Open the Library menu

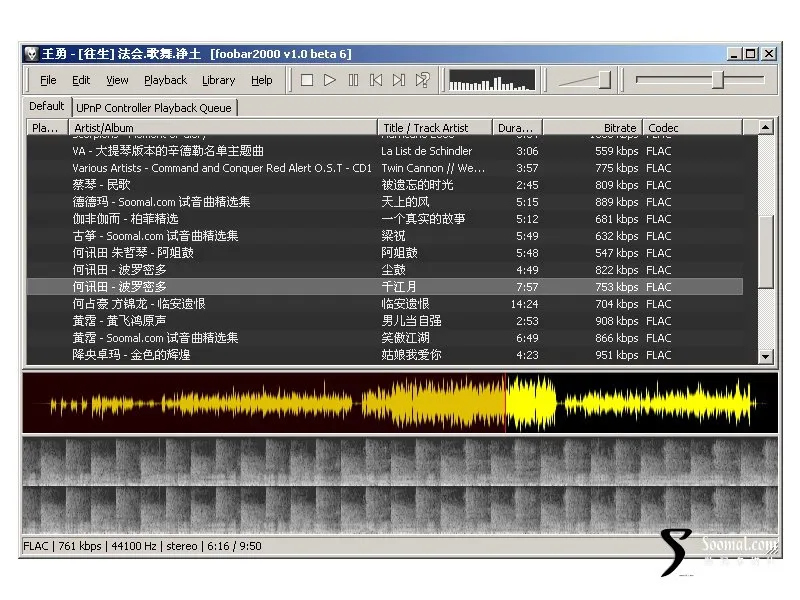click(218, 80)
